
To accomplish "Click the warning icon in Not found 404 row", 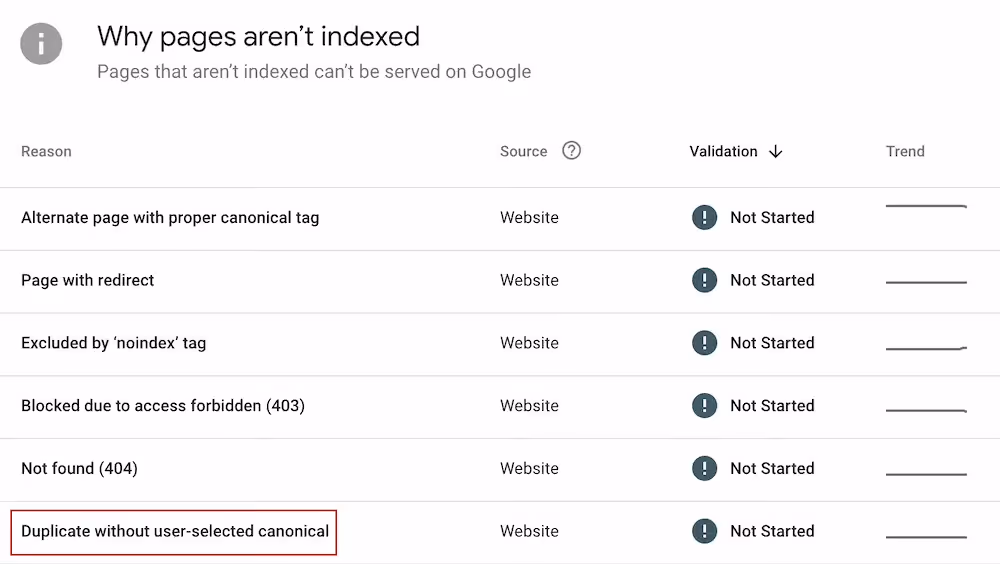I will (704, 468).
